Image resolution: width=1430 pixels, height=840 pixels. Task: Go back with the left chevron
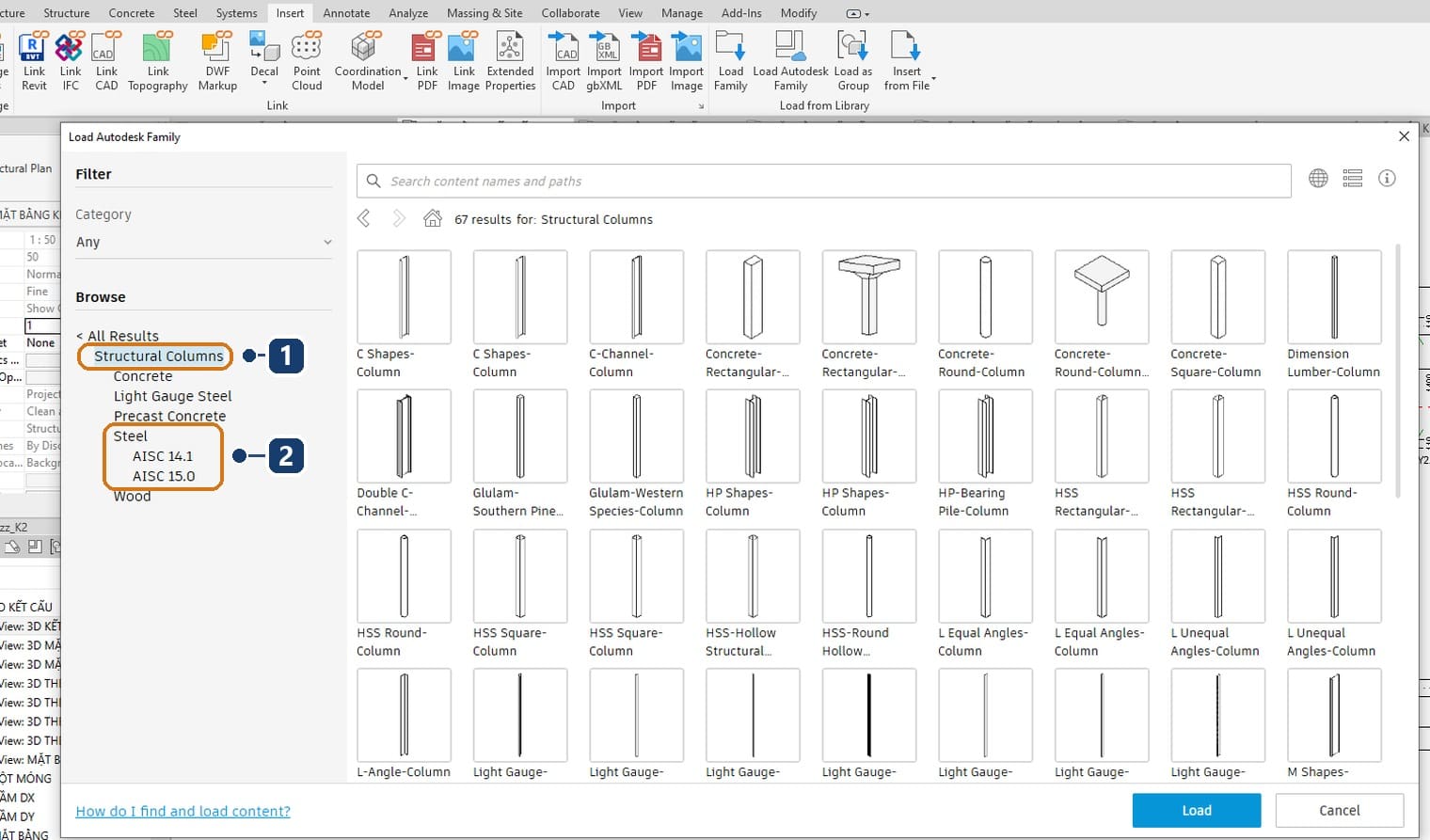[x=364, y=218]
